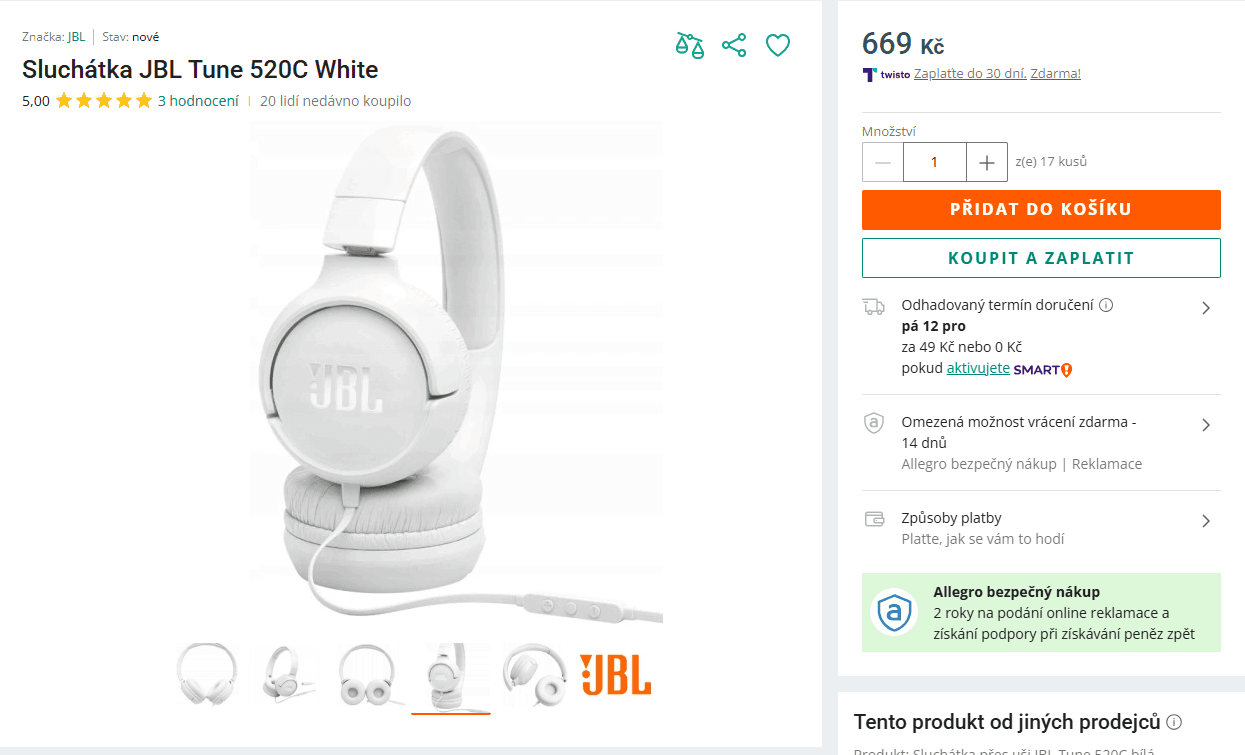Expand the free returns section
The image size is (1245, 755).
point(1206,423)
